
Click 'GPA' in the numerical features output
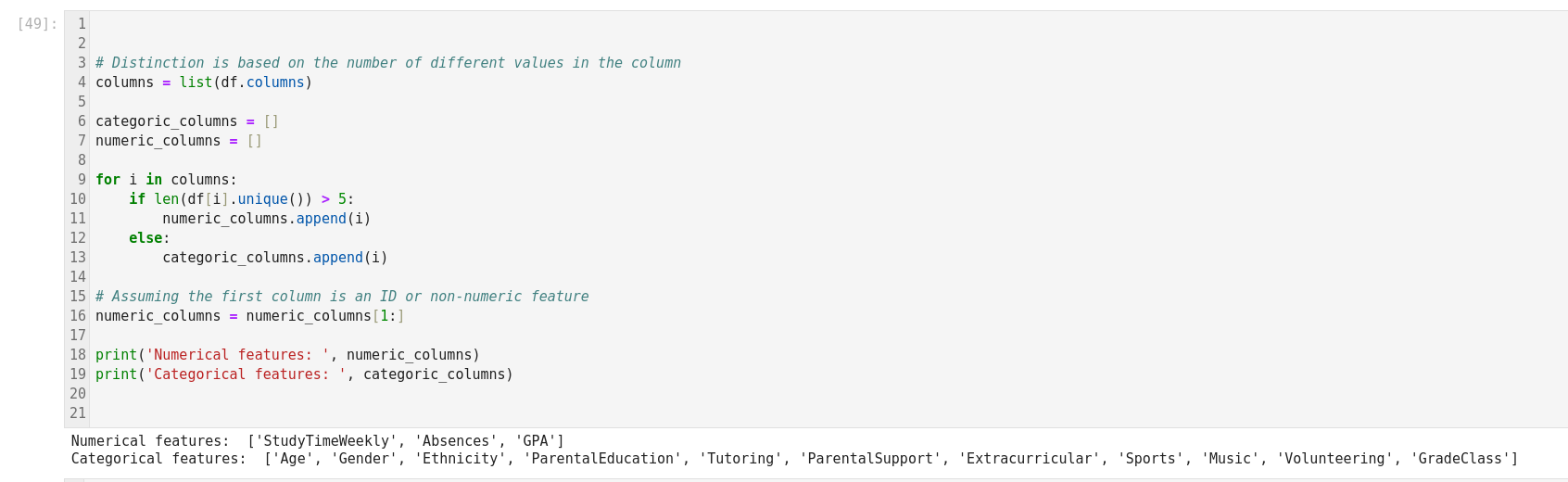tap(535, 441)
